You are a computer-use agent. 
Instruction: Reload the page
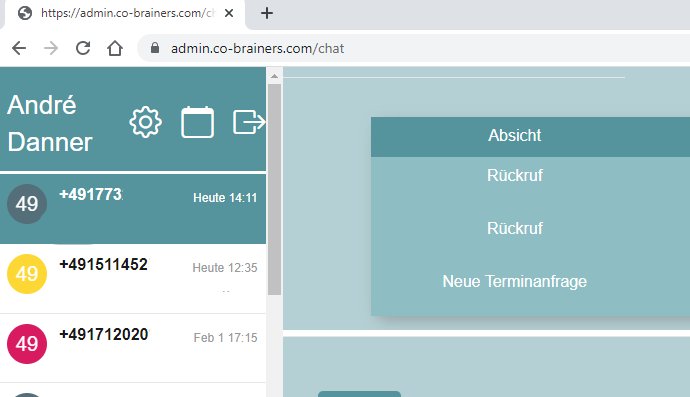click(x=83, y=48)
